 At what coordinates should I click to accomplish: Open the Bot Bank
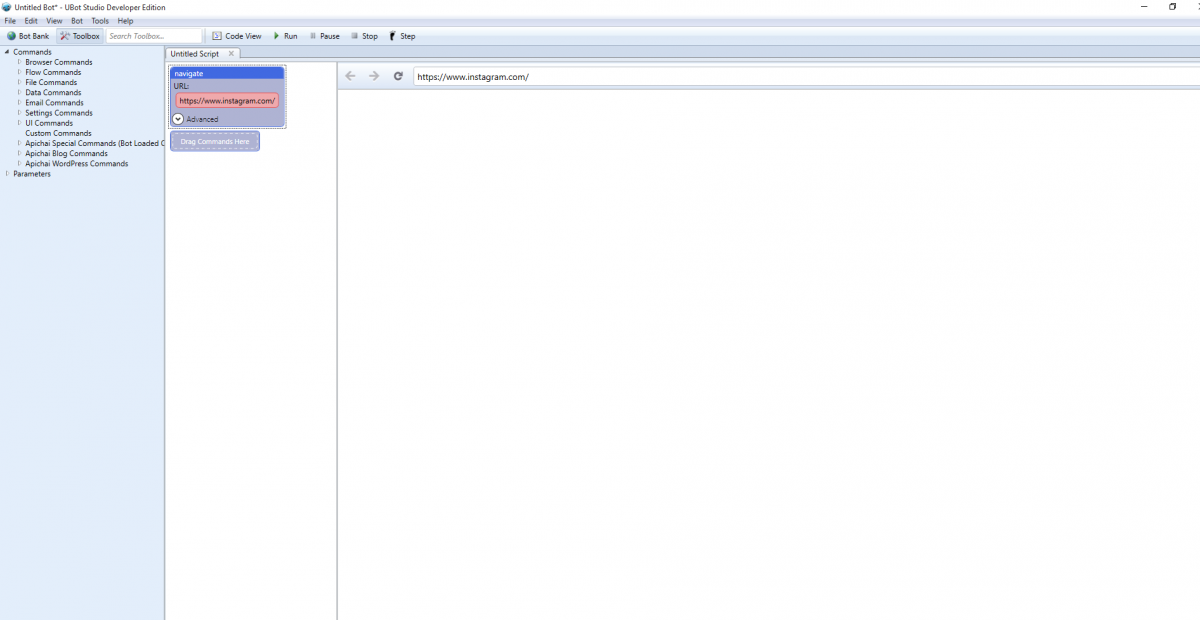pos(27,36)
